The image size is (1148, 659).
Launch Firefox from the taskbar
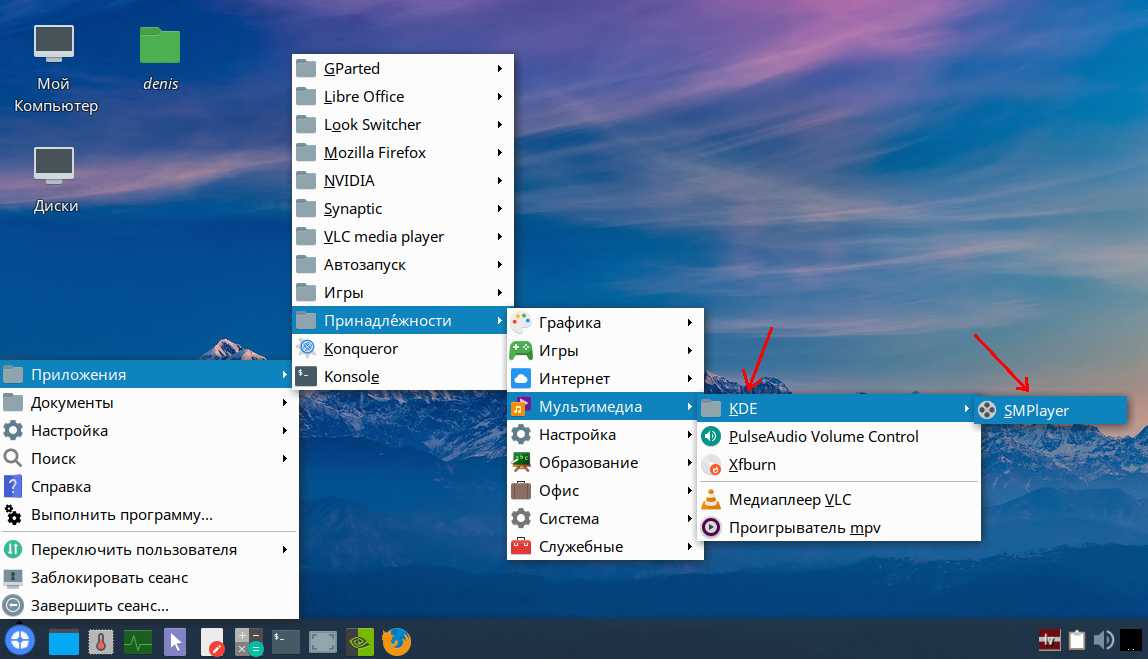(397, 642)
